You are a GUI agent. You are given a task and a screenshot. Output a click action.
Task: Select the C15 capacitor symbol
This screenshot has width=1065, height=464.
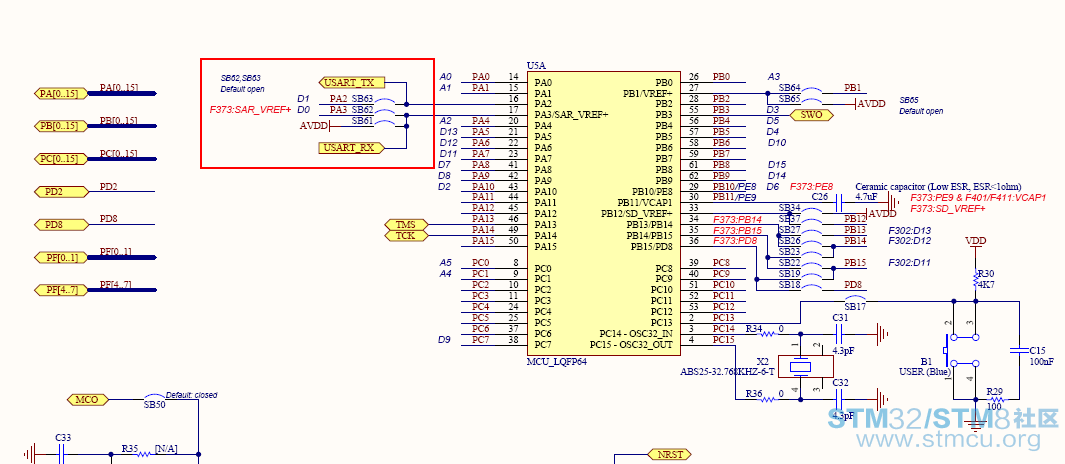point(1018,351)
